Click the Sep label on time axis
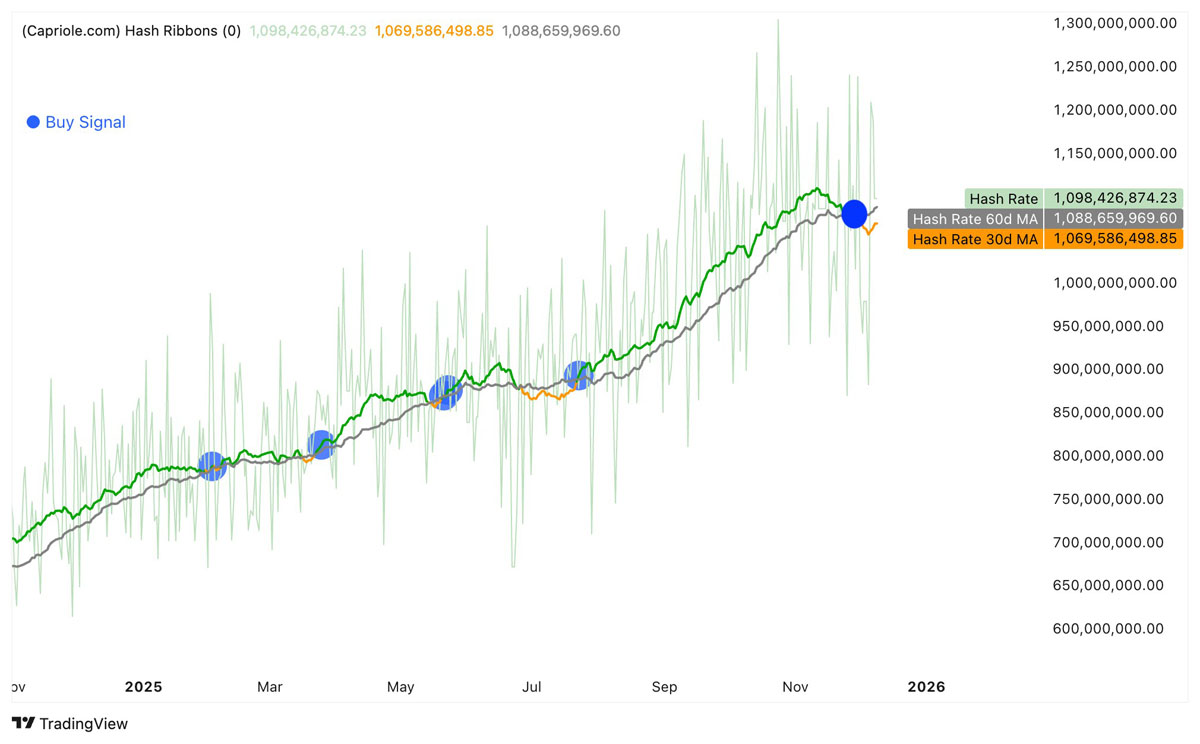 664,687
